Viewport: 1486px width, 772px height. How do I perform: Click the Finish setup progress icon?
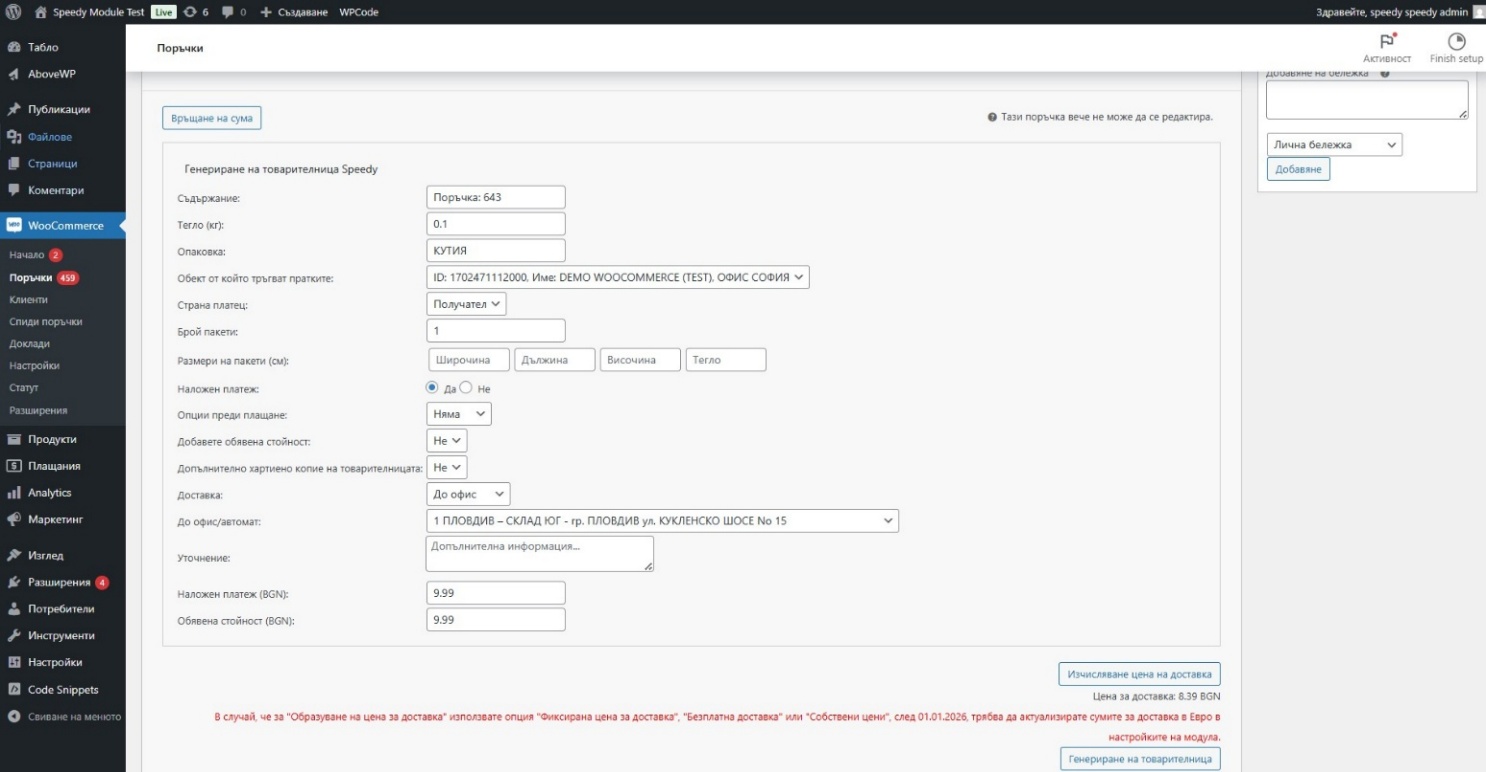pos(1456,42)
